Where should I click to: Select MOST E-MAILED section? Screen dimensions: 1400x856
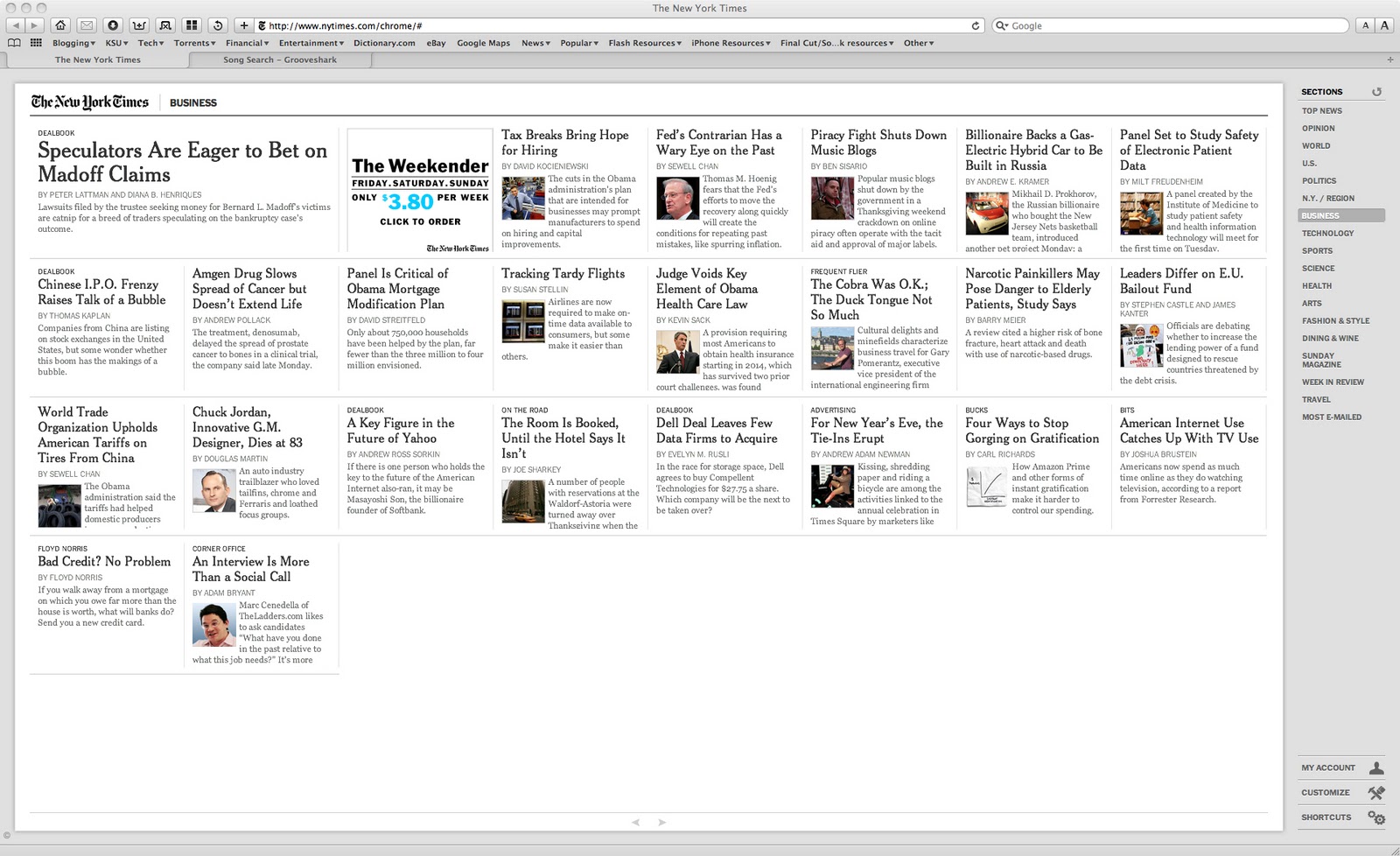(x=1331, y=417)
